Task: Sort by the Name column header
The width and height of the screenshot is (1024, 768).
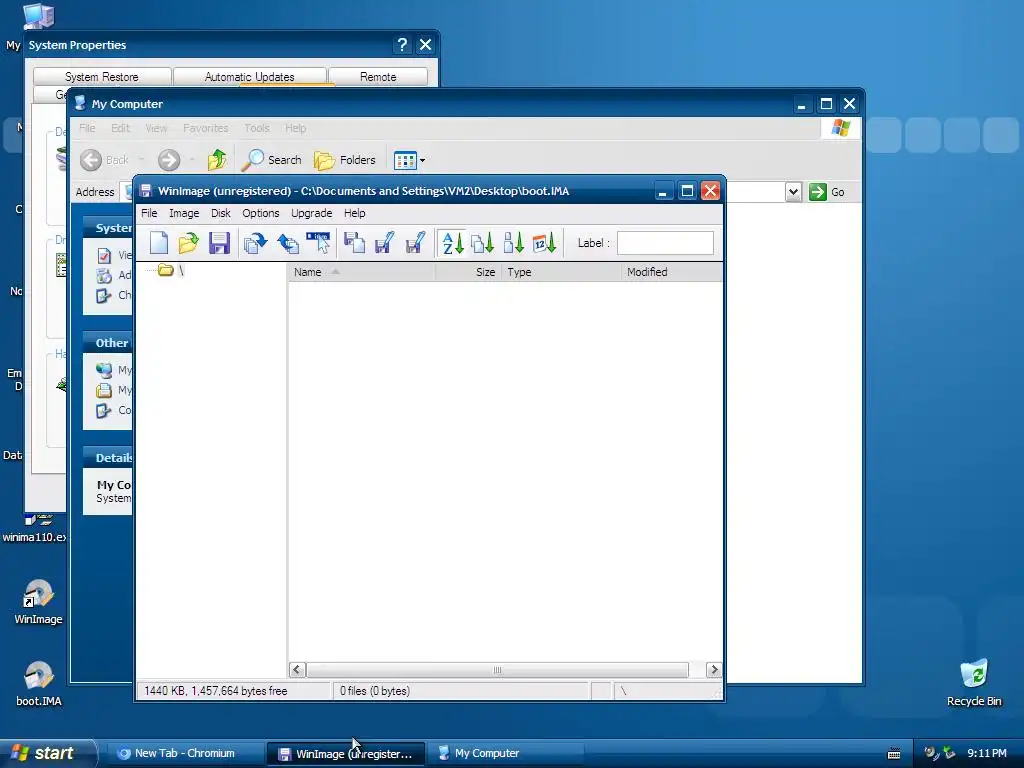Action: click(x=361, y=272)
